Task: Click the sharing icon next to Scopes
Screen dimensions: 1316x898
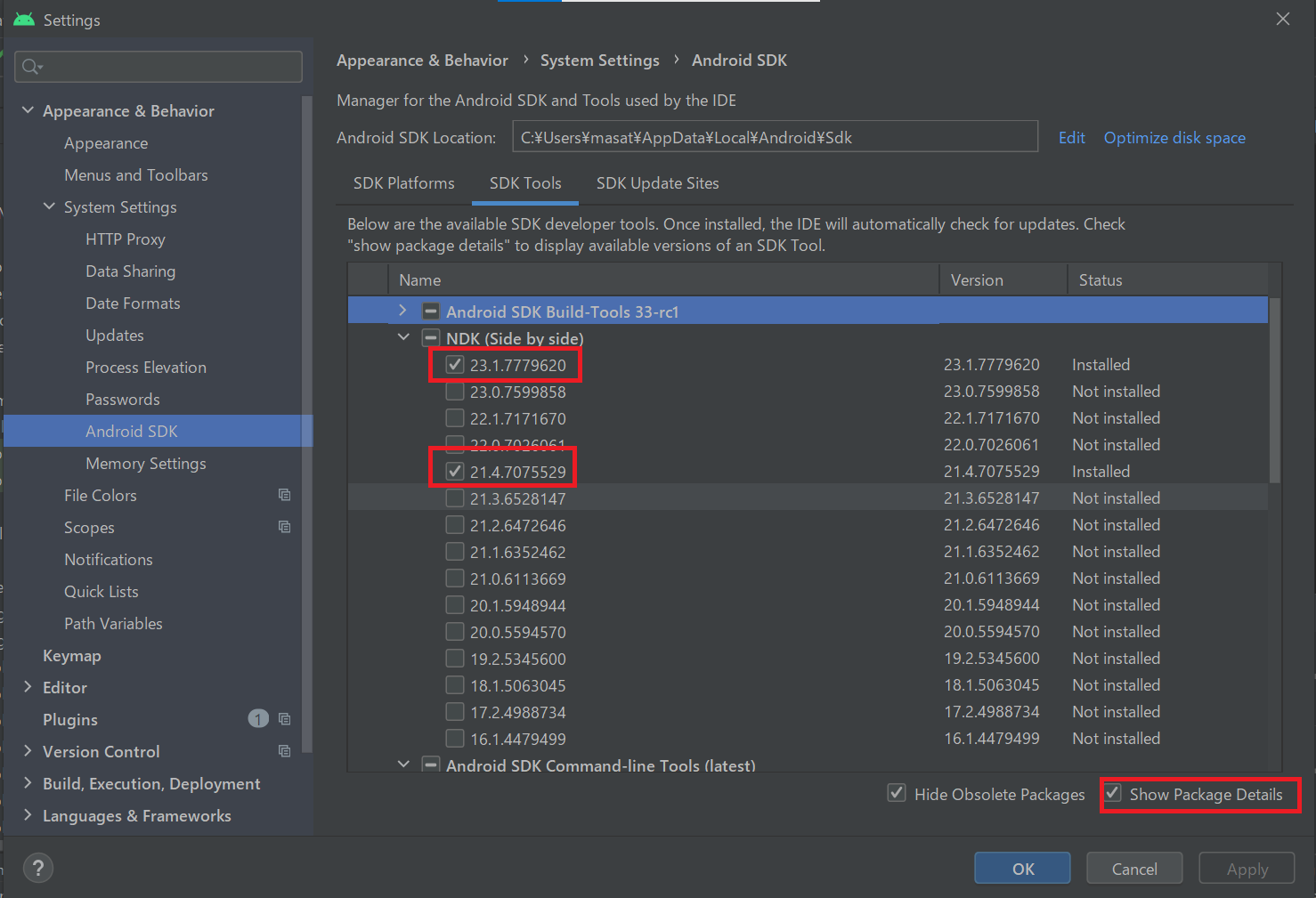Action: coord(284,527)
